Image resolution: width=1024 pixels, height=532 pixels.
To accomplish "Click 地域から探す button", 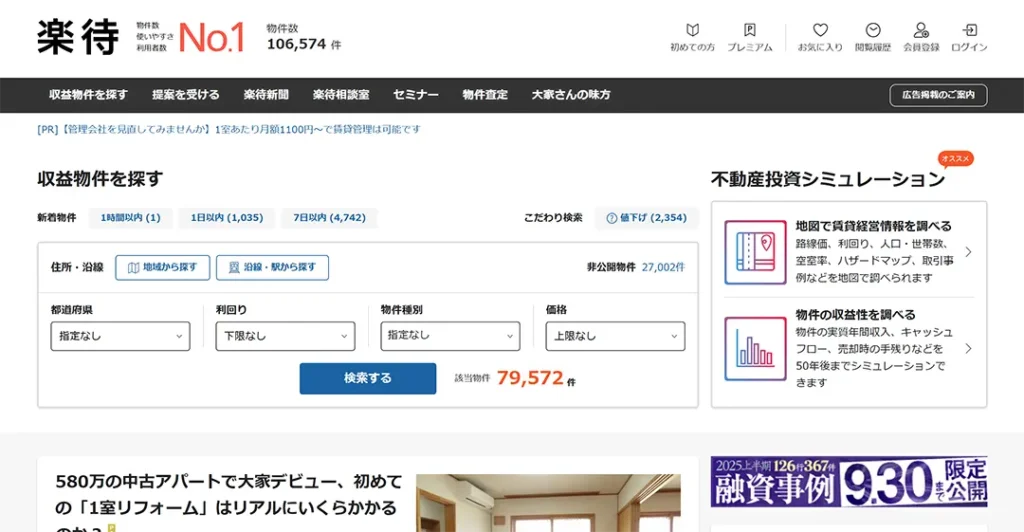I will (x=162, y=267).
